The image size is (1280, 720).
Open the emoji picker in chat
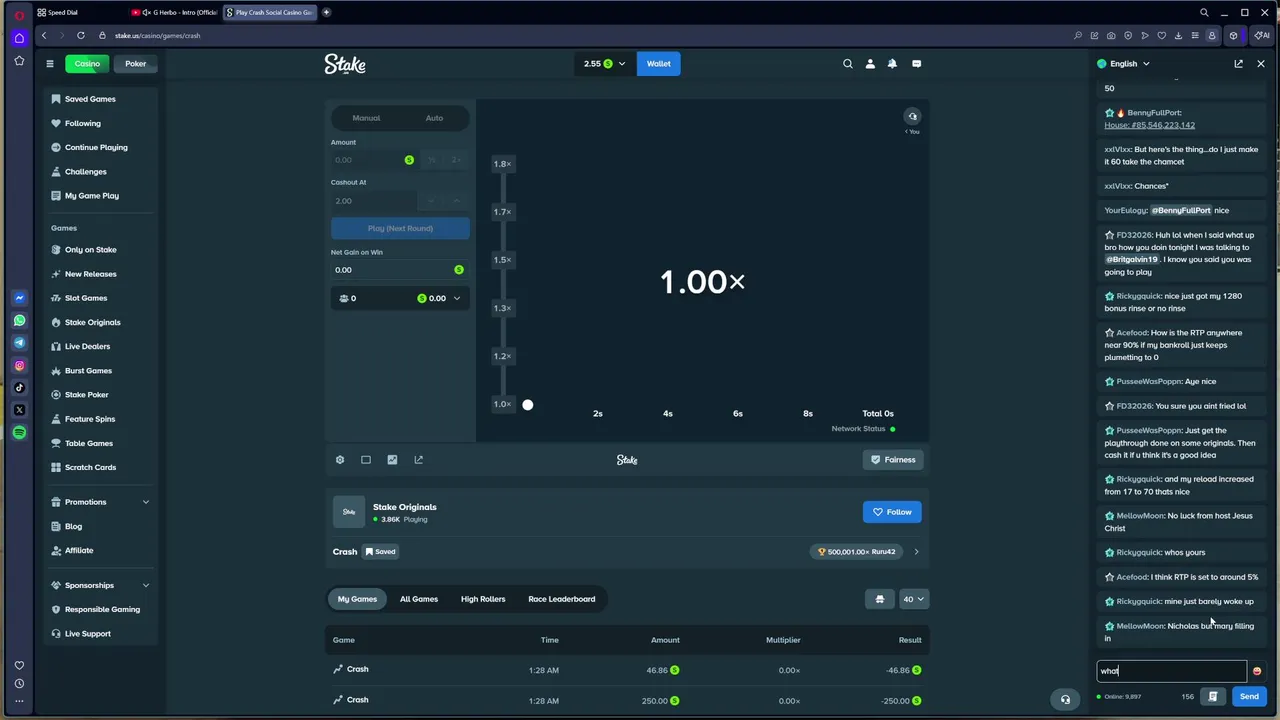(1257, 671)
